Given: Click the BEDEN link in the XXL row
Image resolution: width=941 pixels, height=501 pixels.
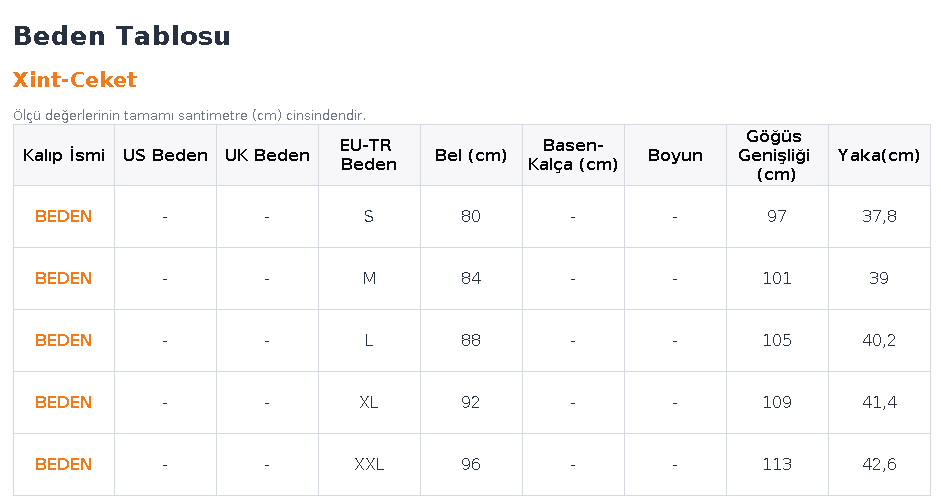Looking at the screenshot, I should [x=63, y=464].
